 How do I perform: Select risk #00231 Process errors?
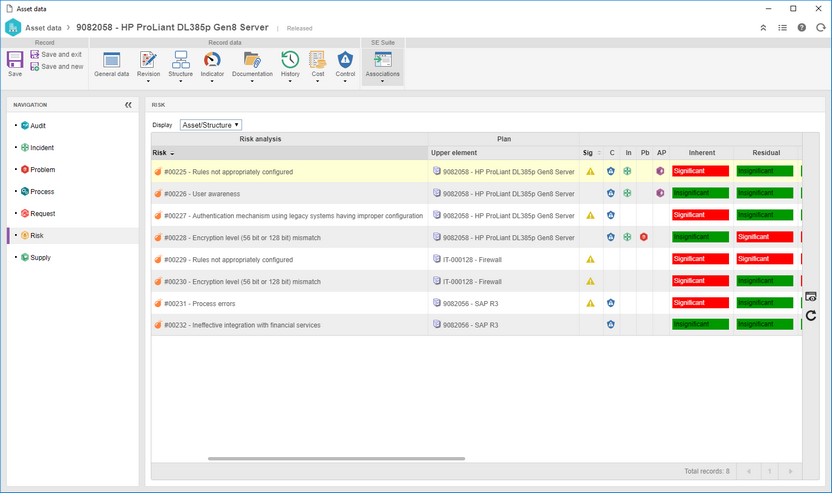pyautogui.click(x=200, y=304)
